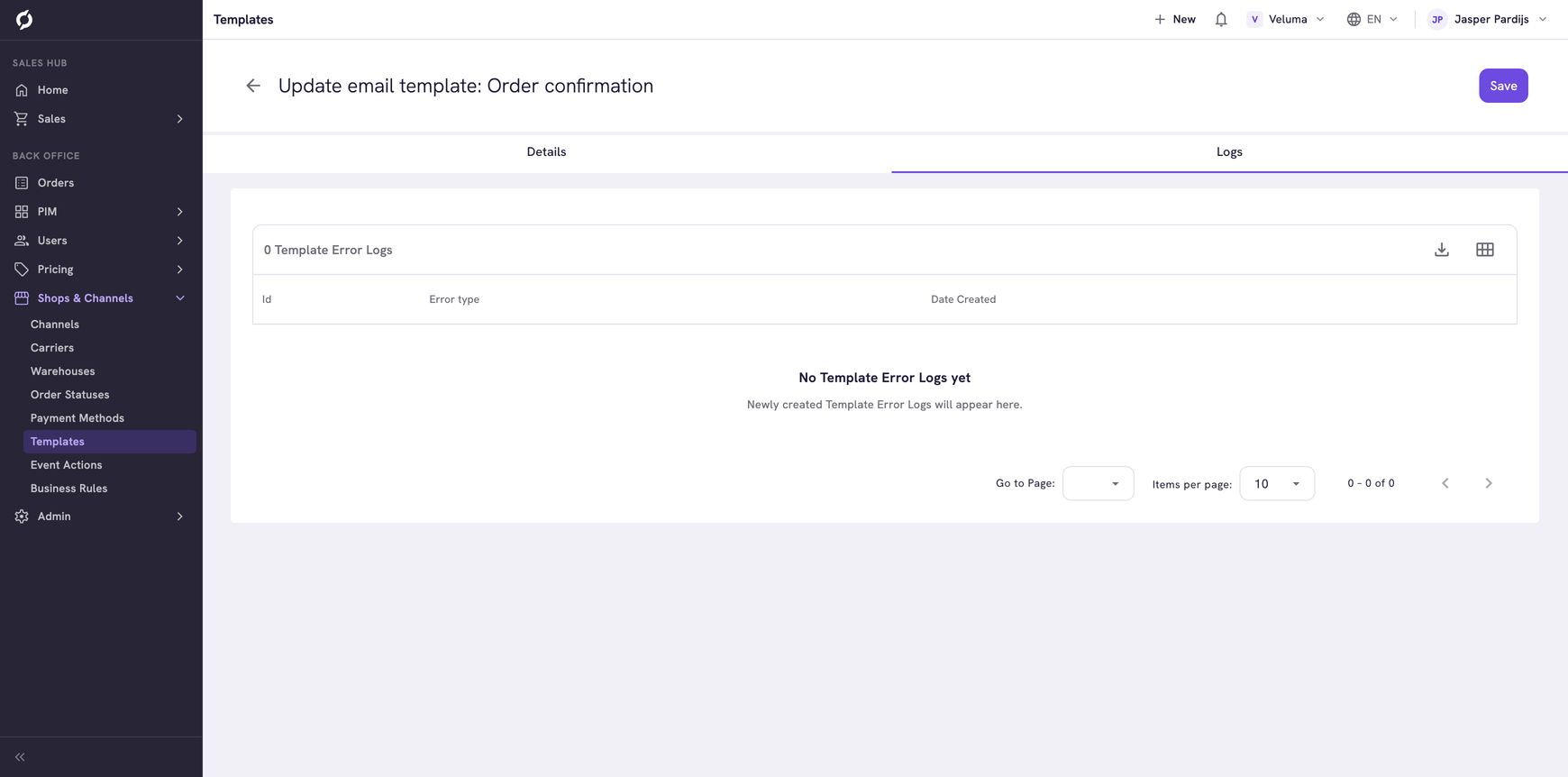Viewport: 1568px width, 777px height.
Task: Click the Date Created column header
Action: pos(963,299)
